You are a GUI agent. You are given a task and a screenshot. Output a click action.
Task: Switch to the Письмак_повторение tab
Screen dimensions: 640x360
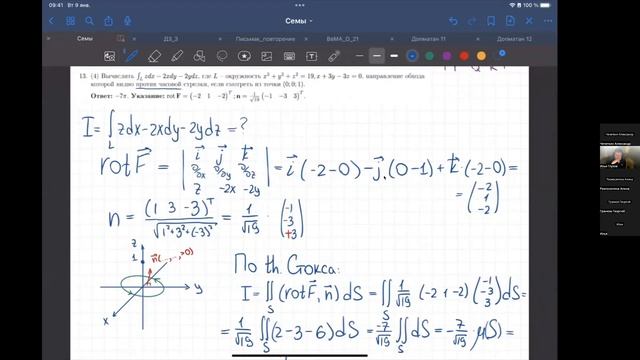265,39
